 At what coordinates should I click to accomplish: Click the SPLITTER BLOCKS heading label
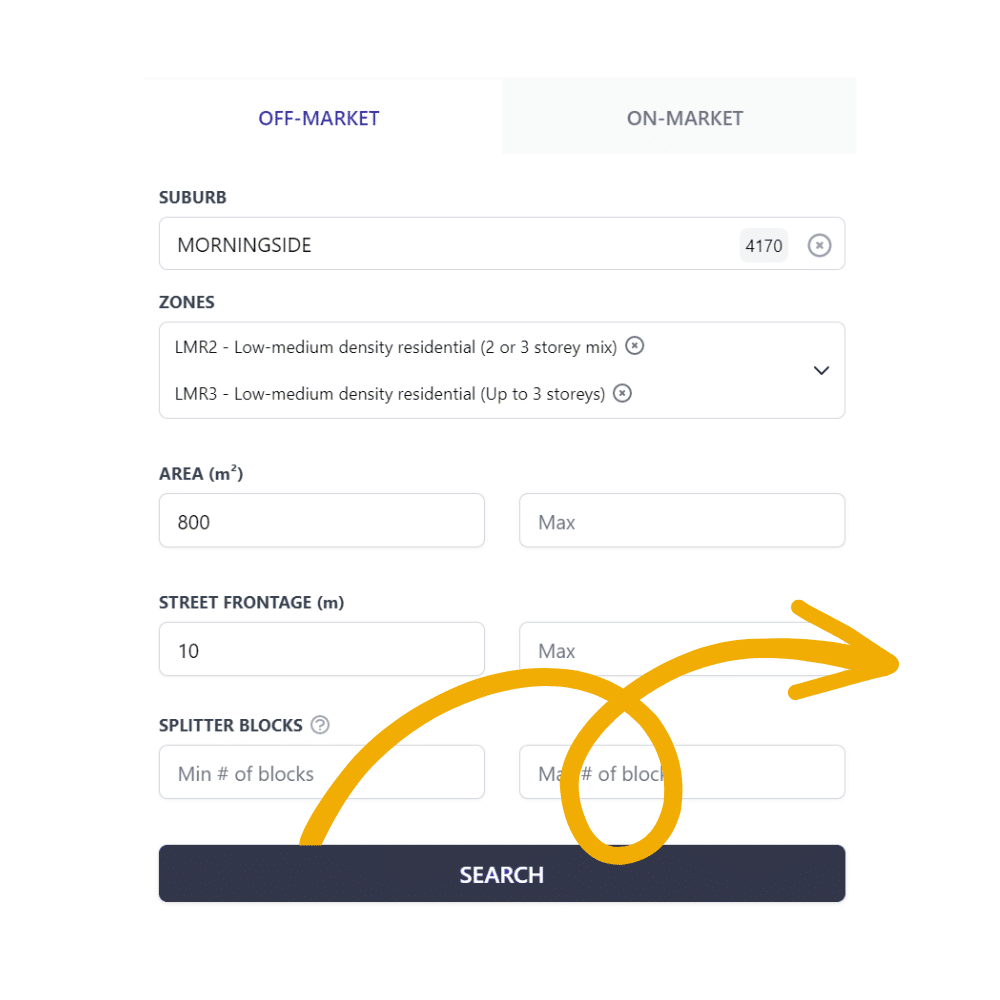[230, 725]
